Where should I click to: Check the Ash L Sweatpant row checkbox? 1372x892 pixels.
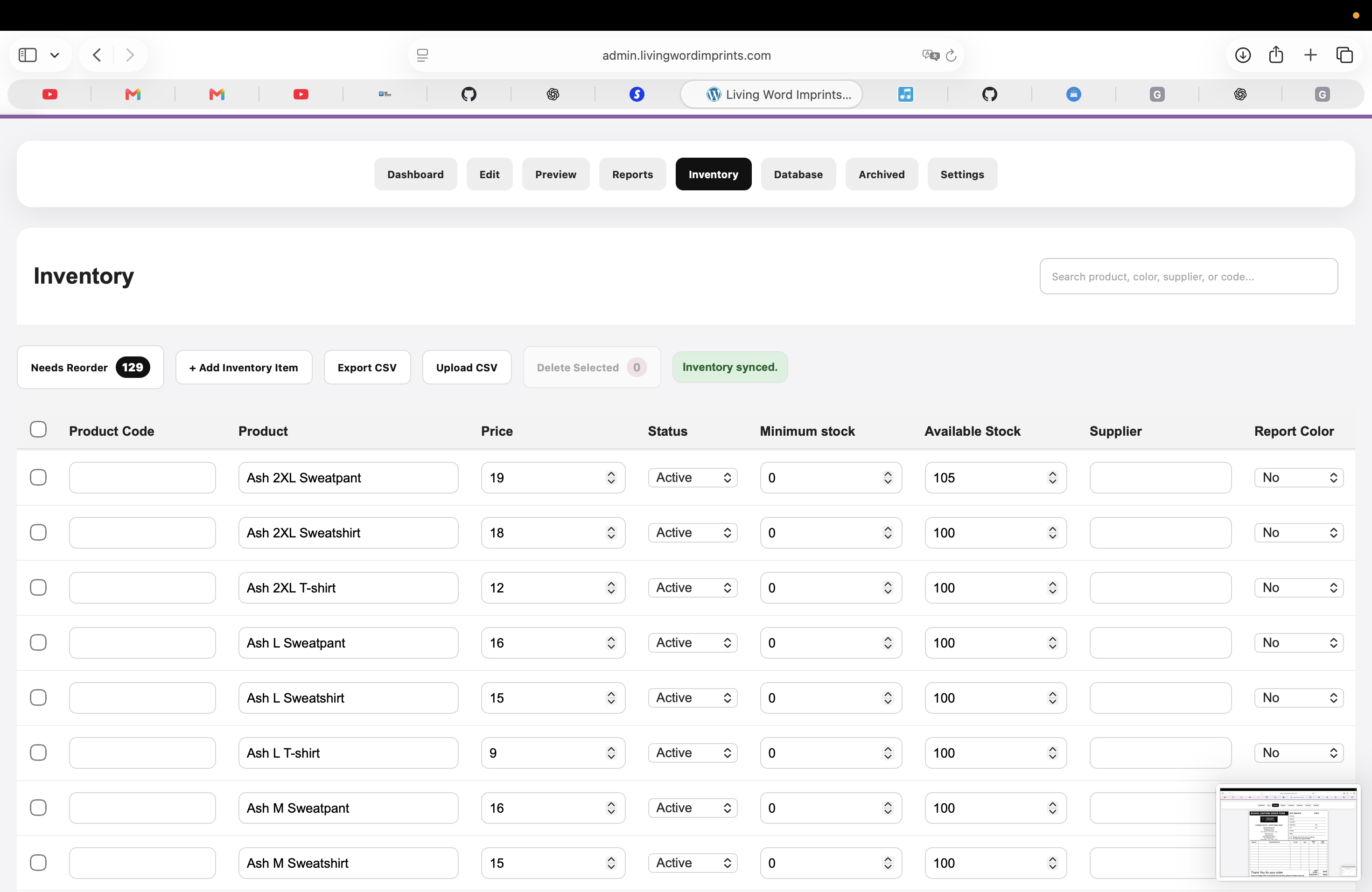tap(38, 642)
